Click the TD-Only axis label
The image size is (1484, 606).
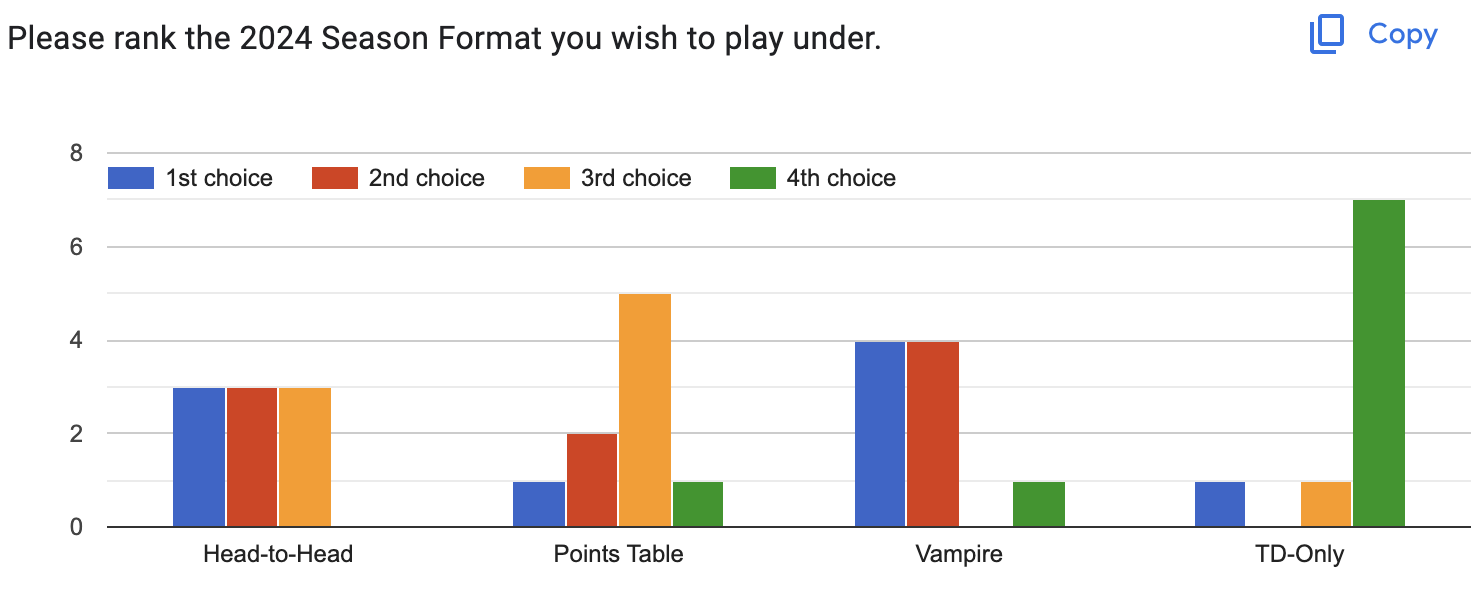1299,554
